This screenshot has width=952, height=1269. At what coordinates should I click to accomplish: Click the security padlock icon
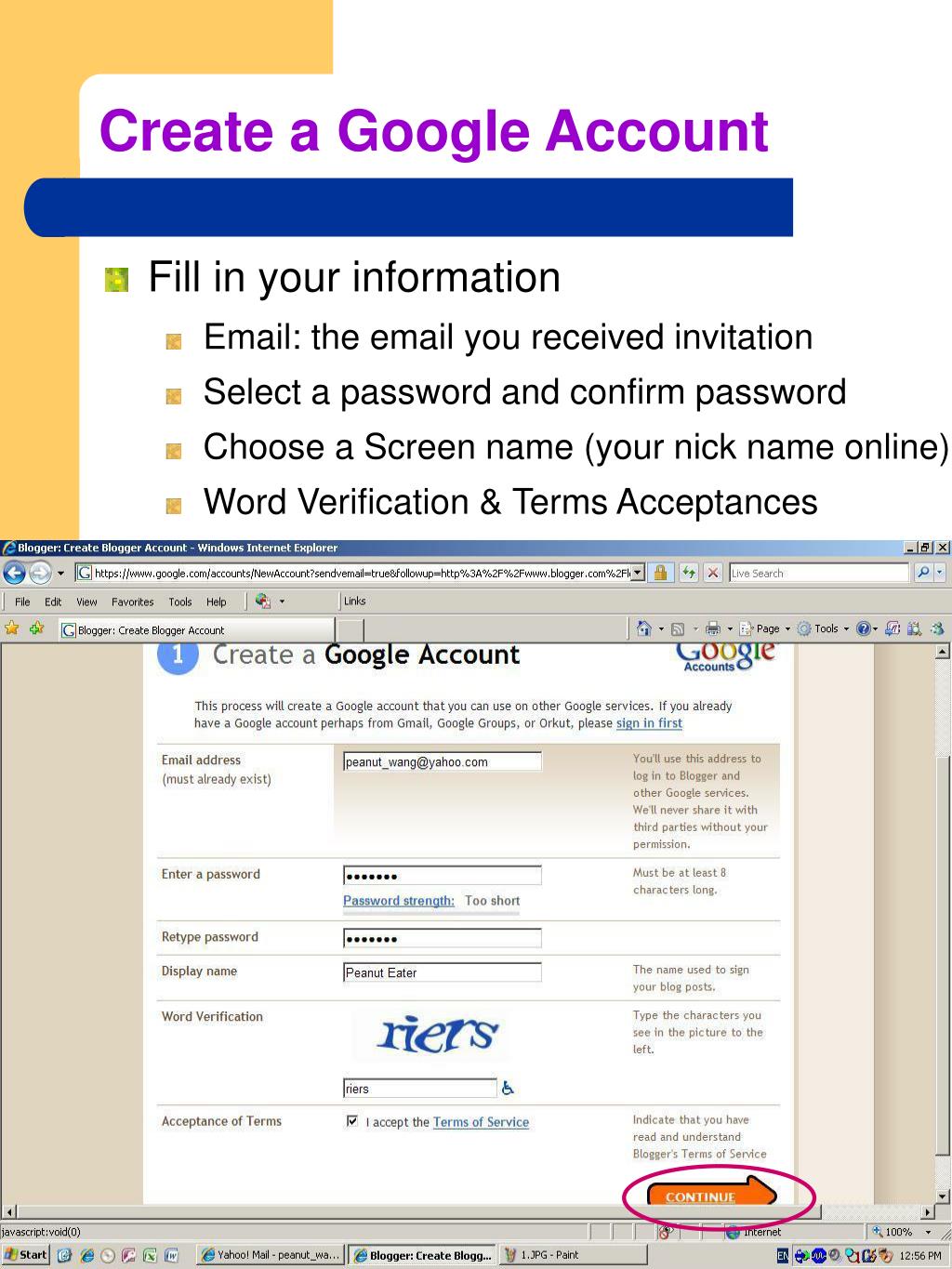pos(660,574)
